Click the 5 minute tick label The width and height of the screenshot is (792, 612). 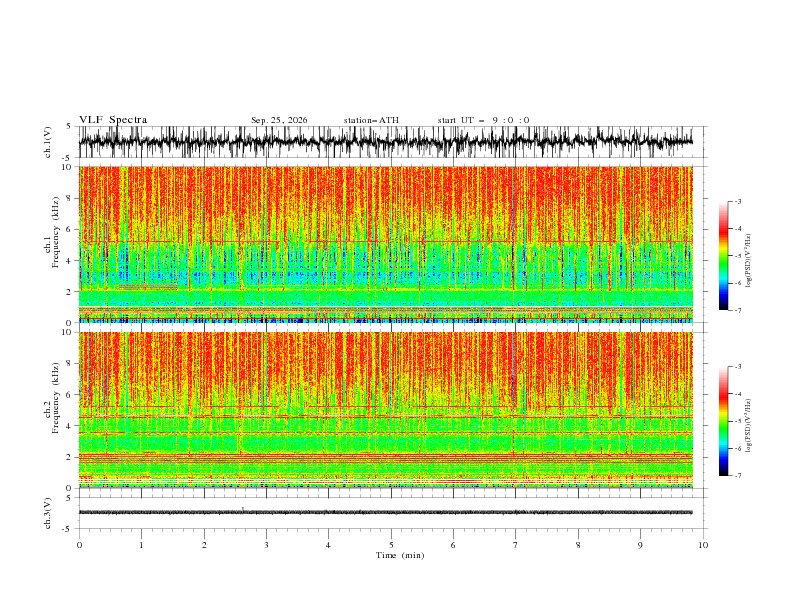pos(391,545)
